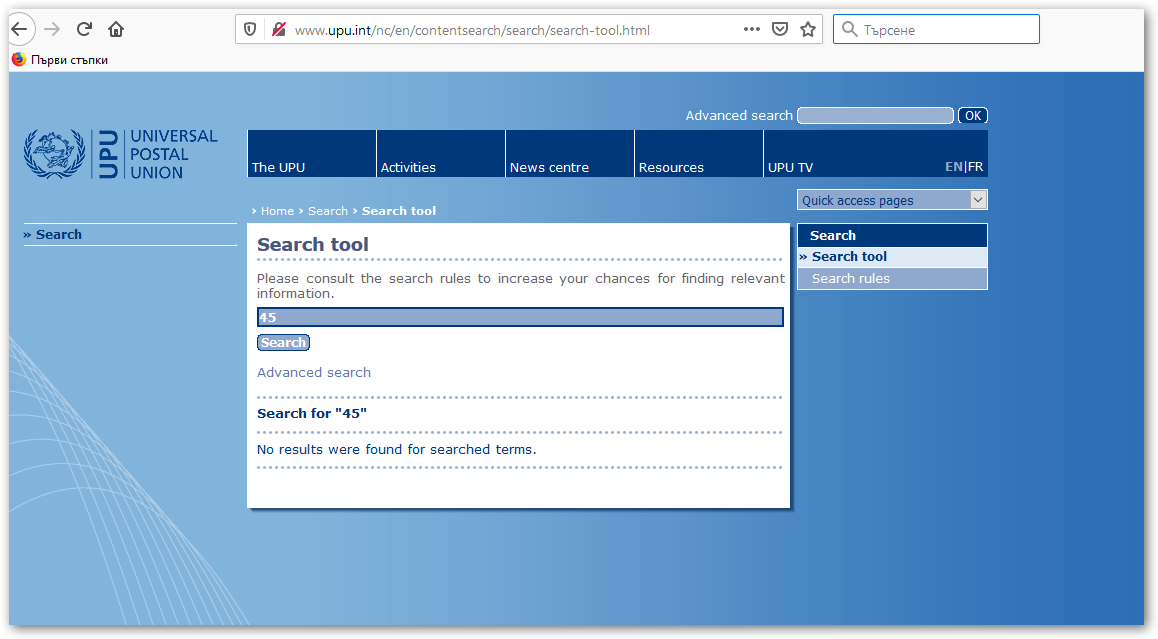Click the Search button below query field
Screen dimensions: 1158x639
(x=283, y=343)
